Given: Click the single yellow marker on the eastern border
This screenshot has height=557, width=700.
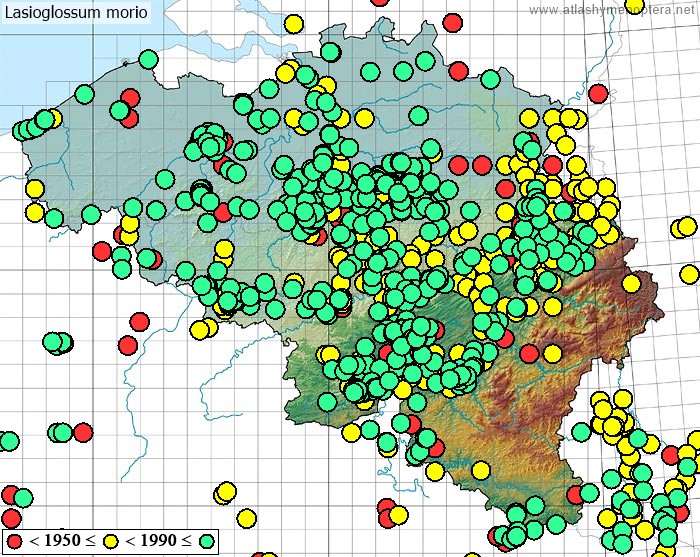Looking at the screenshot, I should tap(631, 283).
